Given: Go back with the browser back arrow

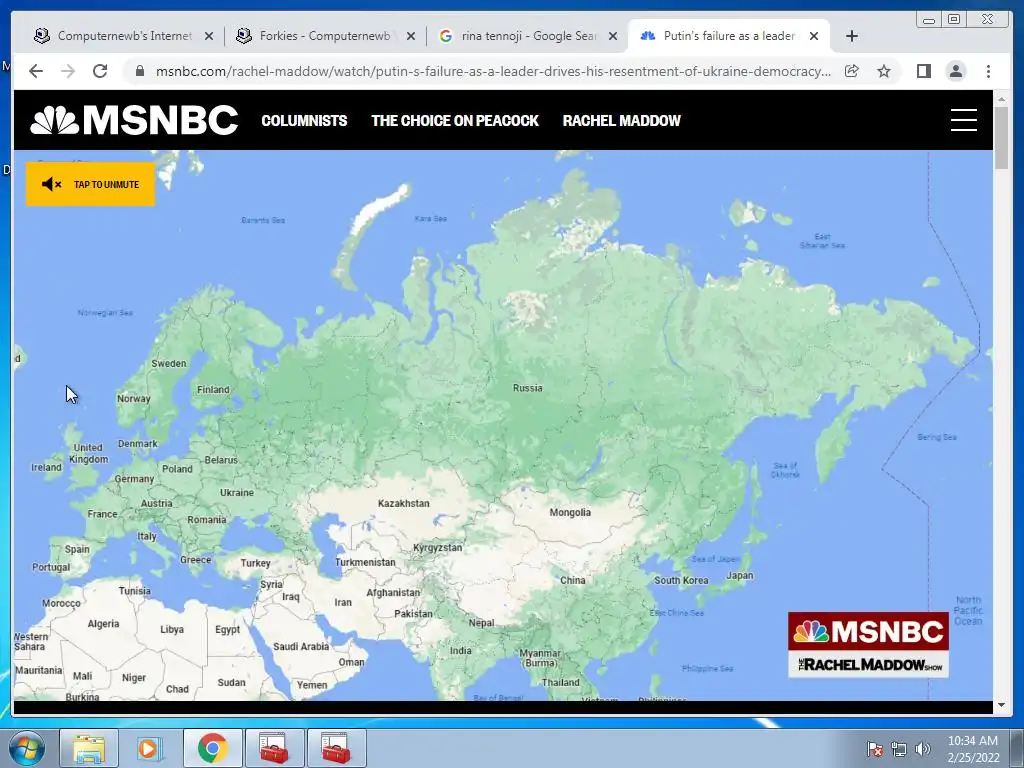Looking at the screenshot, I should tap(36, 71).
